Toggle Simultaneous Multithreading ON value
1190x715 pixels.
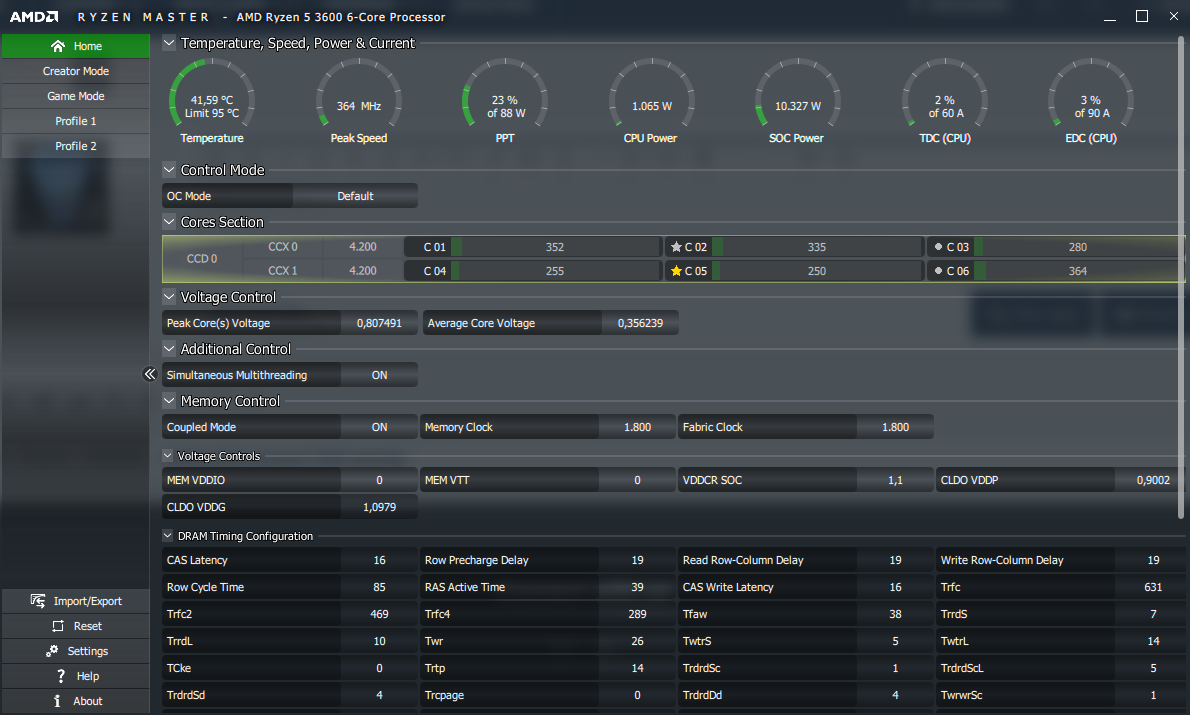click(x=379, y=375)
